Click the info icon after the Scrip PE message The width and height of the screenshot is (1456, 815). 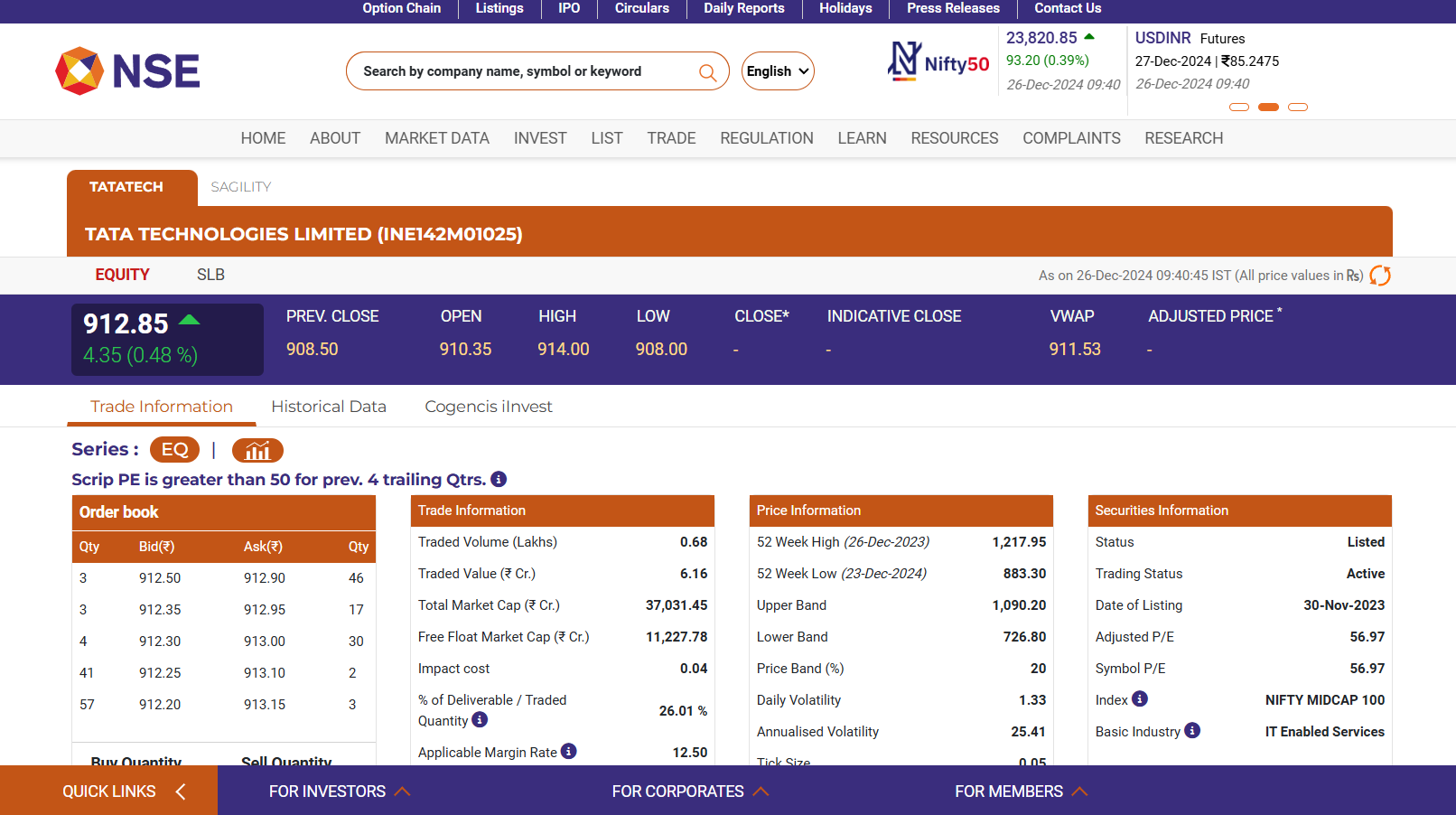498,479
